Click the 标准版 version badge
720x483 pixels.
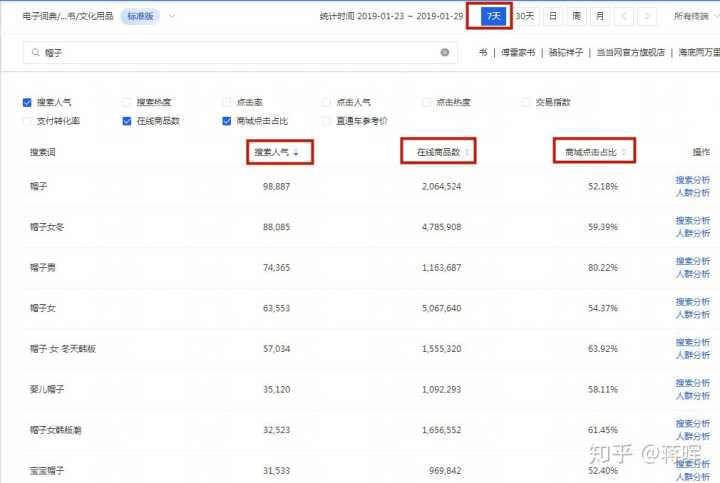point(138,16)
